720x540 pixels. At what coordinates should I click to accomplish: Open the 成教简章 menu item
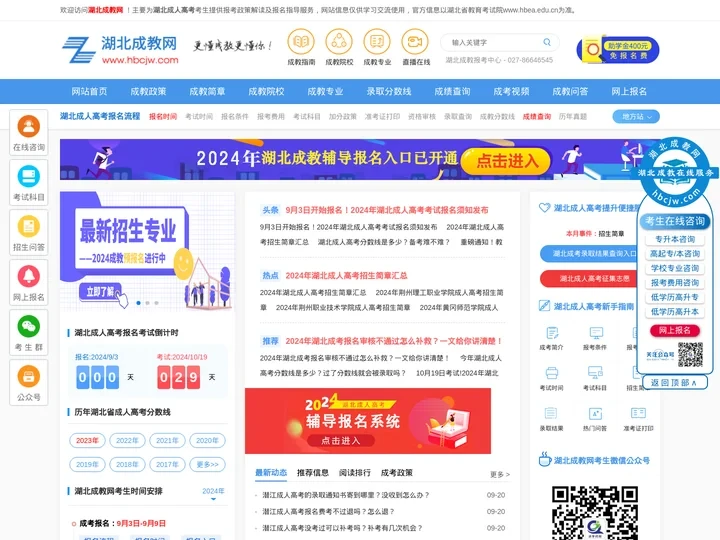click(207, 91)
